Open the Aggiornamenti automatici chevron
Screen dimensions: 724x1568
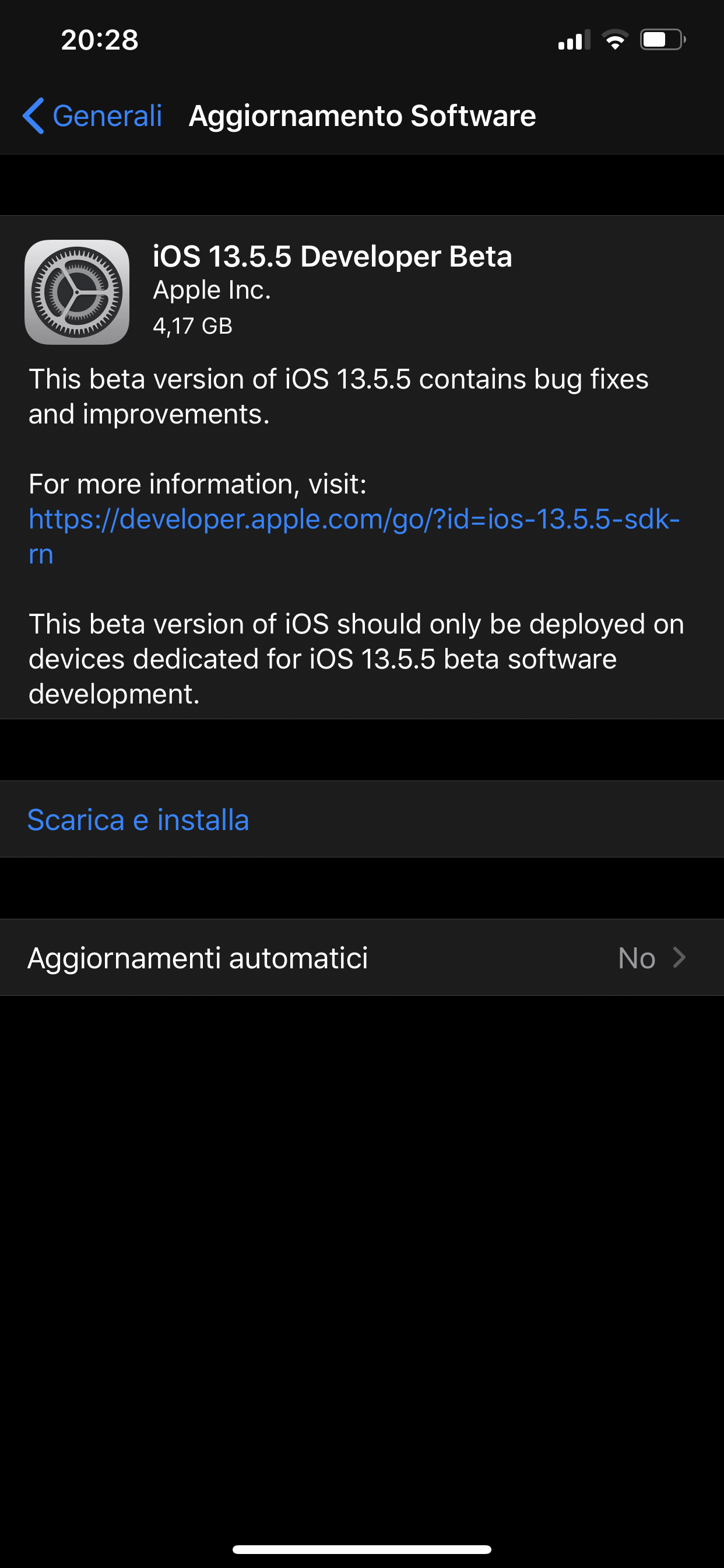680,957
